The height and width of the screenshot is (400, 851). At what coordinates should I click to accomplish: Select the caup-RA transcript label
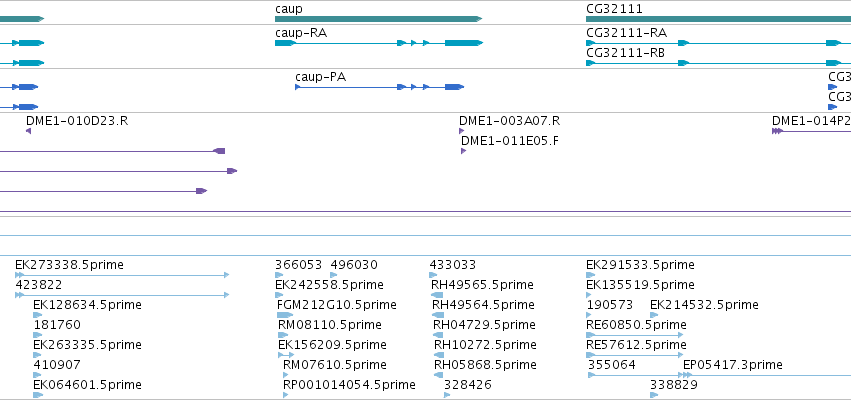click(x=301, y=33)
